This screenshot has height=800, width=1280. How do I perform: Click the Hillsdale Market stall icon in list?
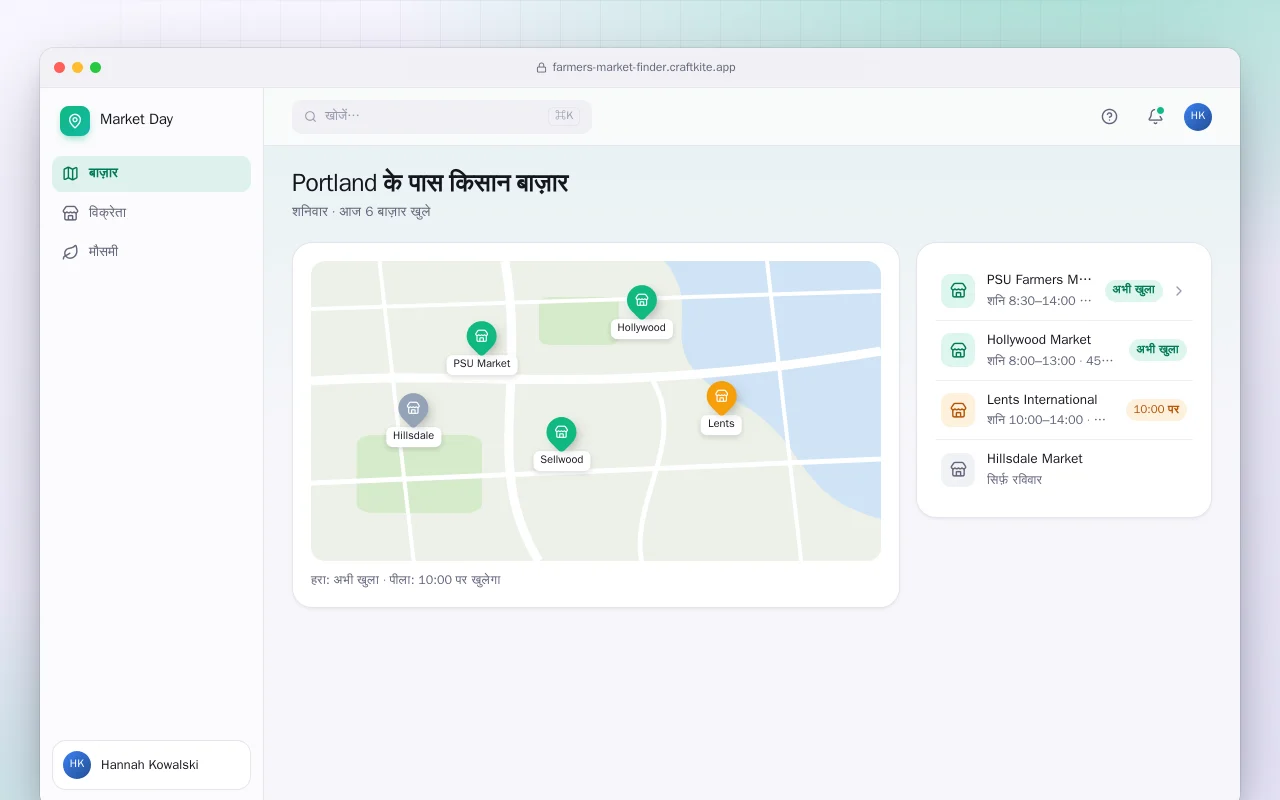958,470
